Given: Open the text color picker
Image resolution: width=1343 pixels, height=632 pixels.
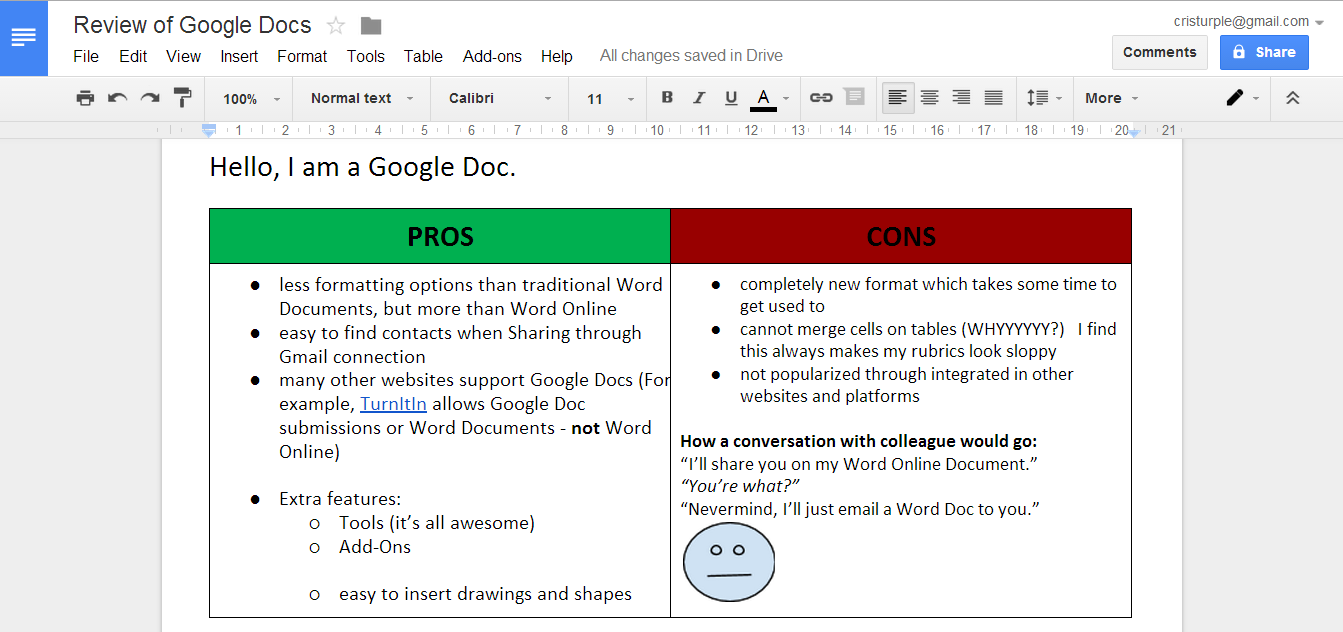Looking at the screenshot, I should tap(770, 98).
